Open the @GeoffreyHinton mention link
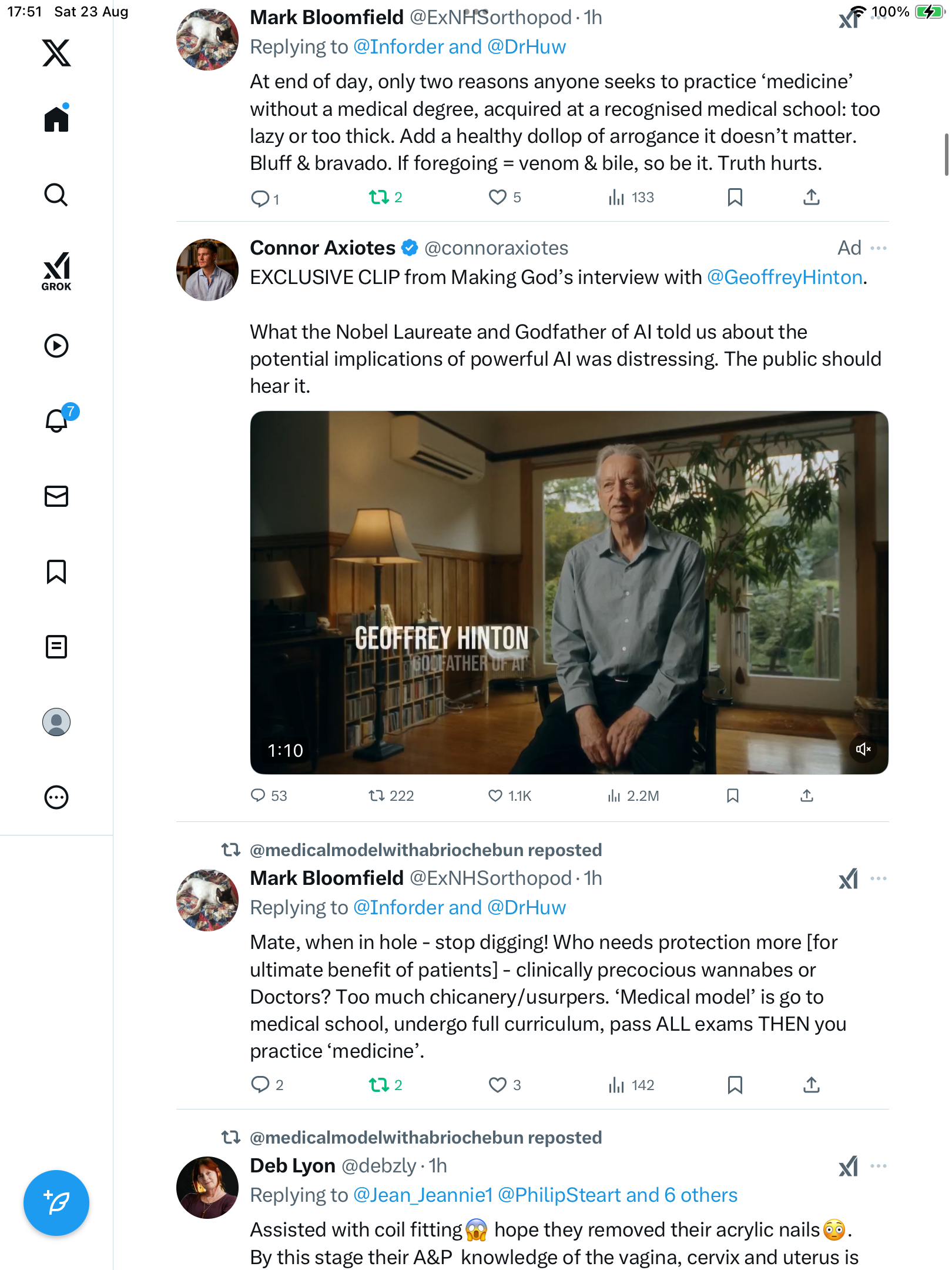The height and width of the screenshot is (1270, 952). tap(785, 278)
